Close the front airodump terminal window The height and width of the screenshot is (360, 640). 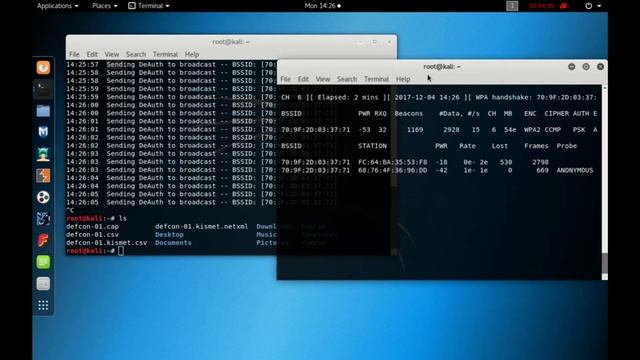[x=600, y=67]
